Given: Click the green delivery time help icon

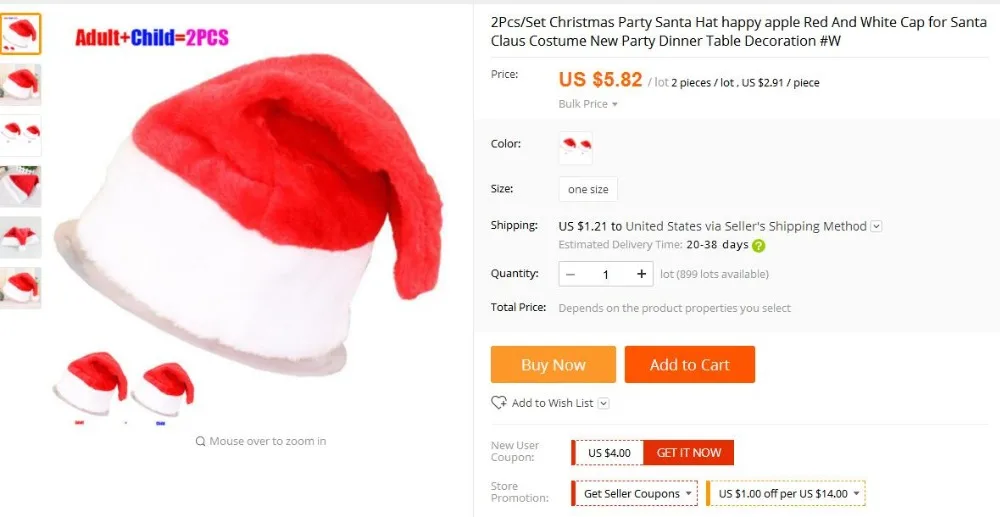Looking at the screenshot, I should (758, 245).
